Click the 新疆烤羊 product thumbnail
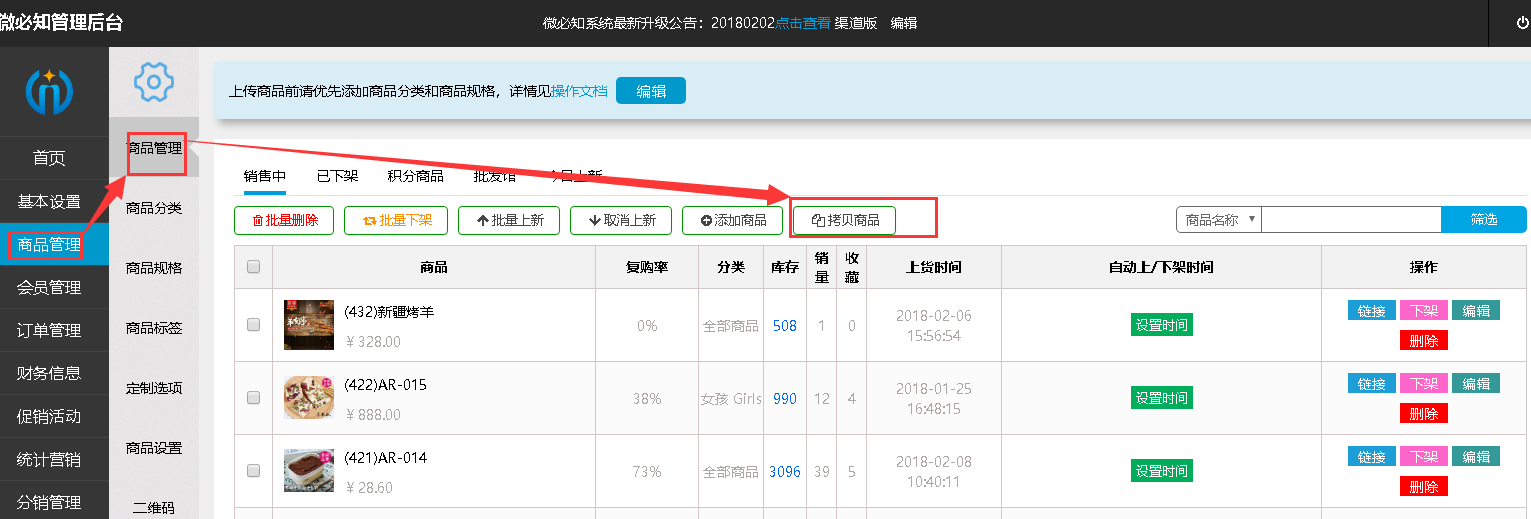 (309, 325)
